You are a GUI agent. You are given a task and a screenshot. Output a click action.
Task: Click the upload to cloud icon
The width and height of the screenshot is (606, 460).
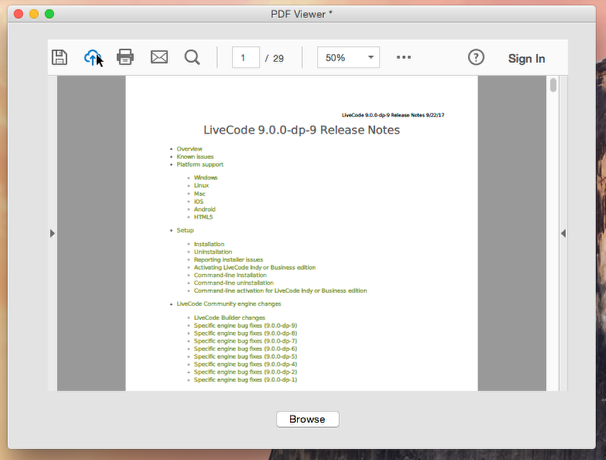92,57
